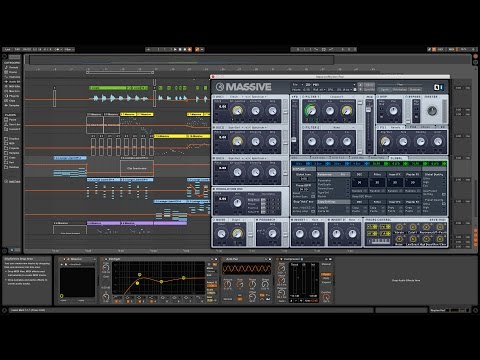The width and height of the screenshot is (480, 360).
Task: Click the Filter 1 Cutoff knob
Action: 311,110
